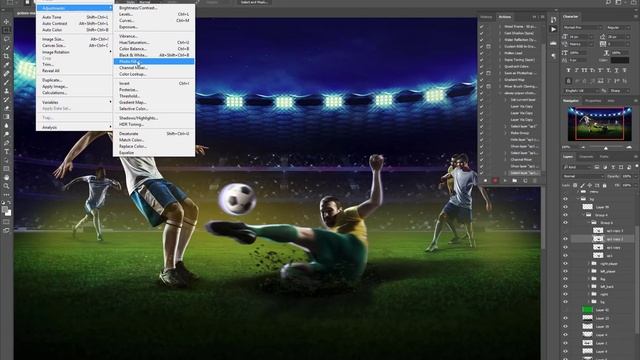Collapse the Group 4 folder
Screen dimensions: 640x360
pos(584,215)
